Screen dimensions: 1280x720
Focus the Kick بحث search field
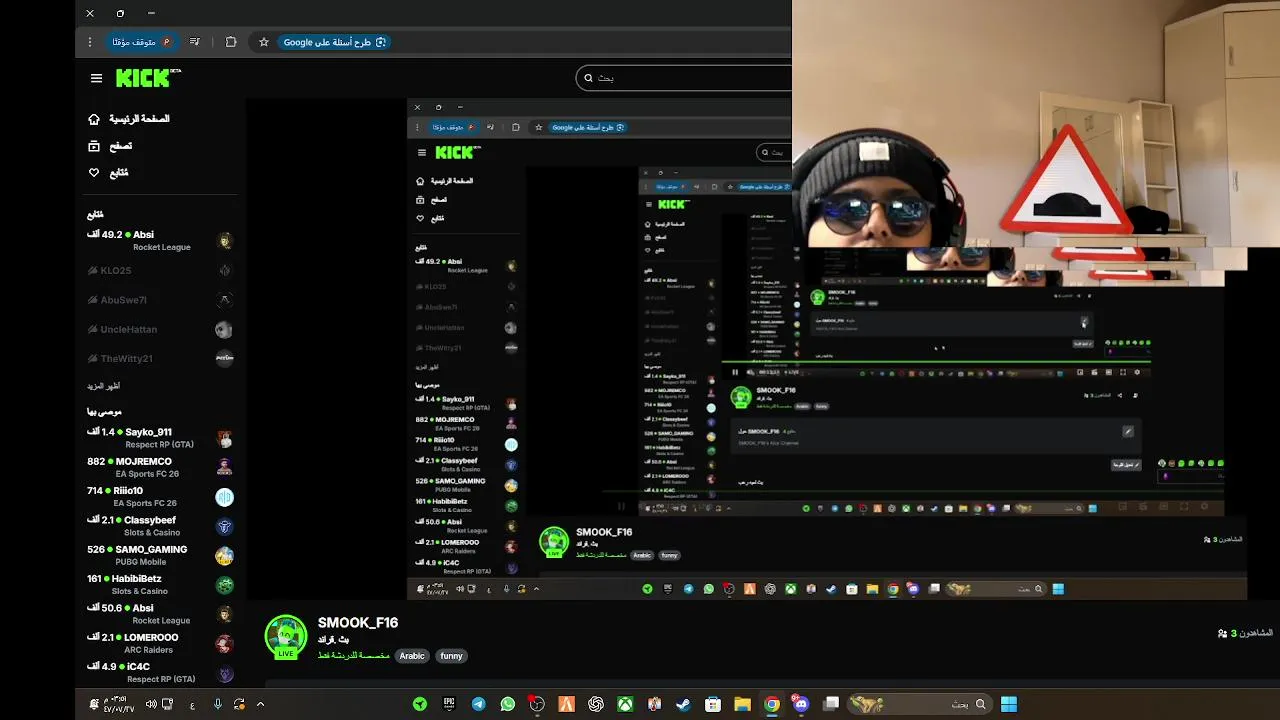[x=684, y=78]
